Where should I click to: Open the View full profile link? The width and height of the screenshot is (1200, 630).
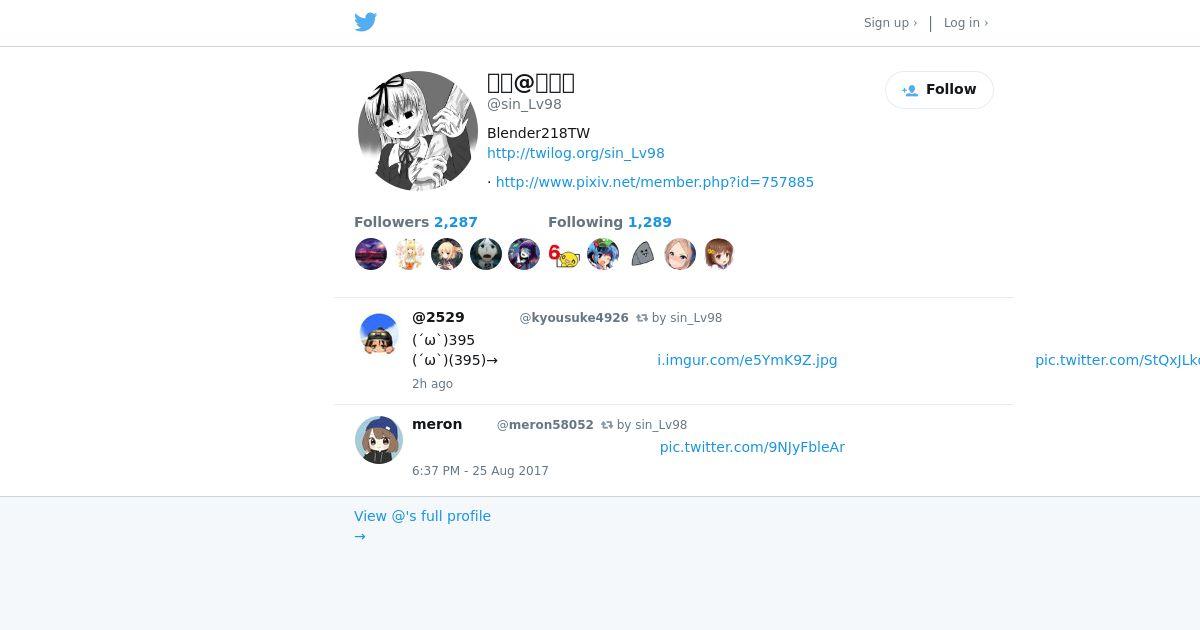pyautogui.click(x=422, y=516)
